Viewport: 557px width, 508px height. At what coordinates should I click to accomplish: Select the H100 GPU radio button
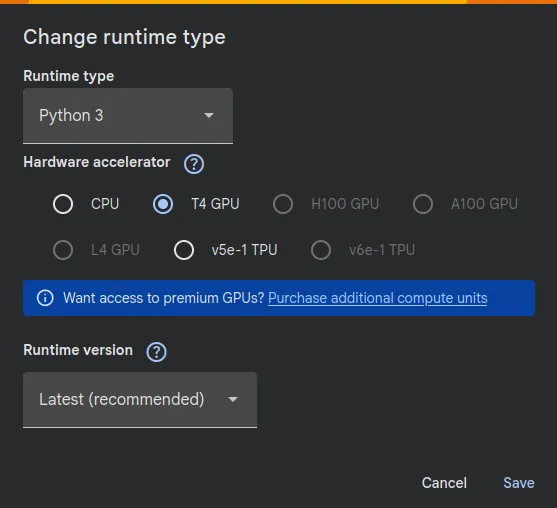pyautogui.click(x=283, y=204)
